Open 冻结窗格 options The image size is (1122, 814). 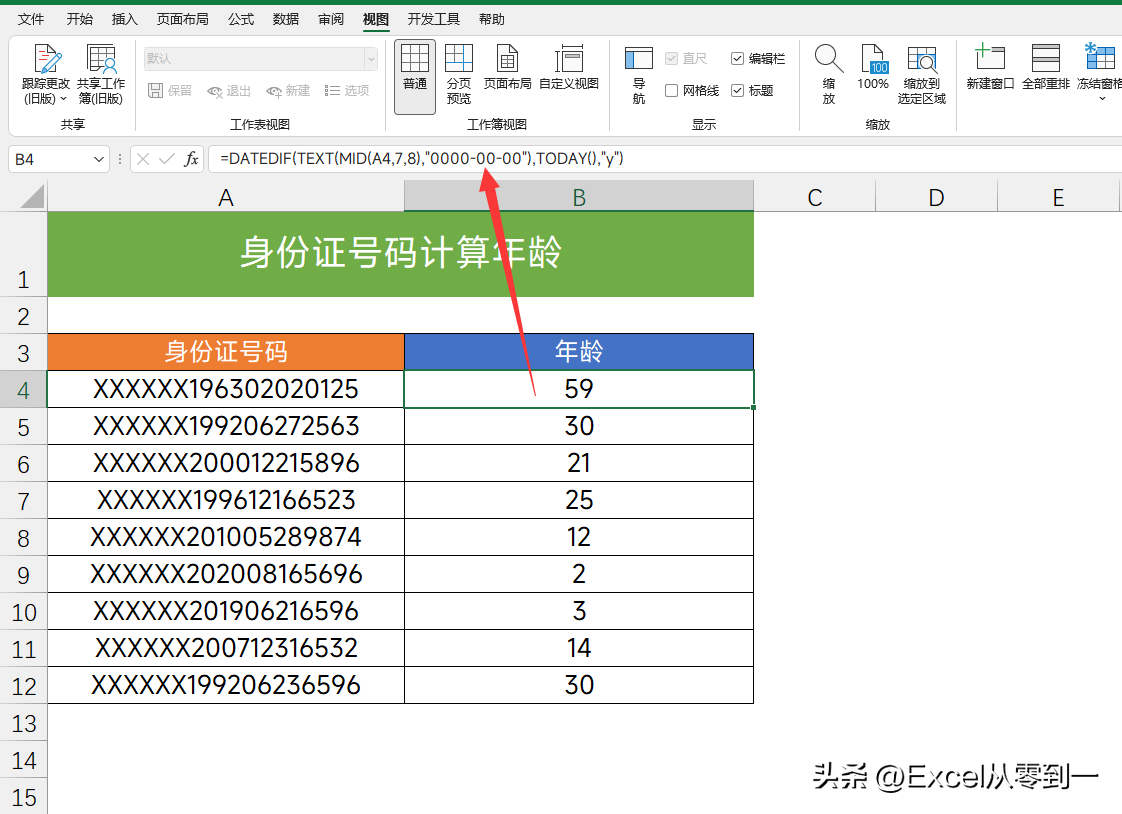pyautogui.click(x=1099, y=72)
